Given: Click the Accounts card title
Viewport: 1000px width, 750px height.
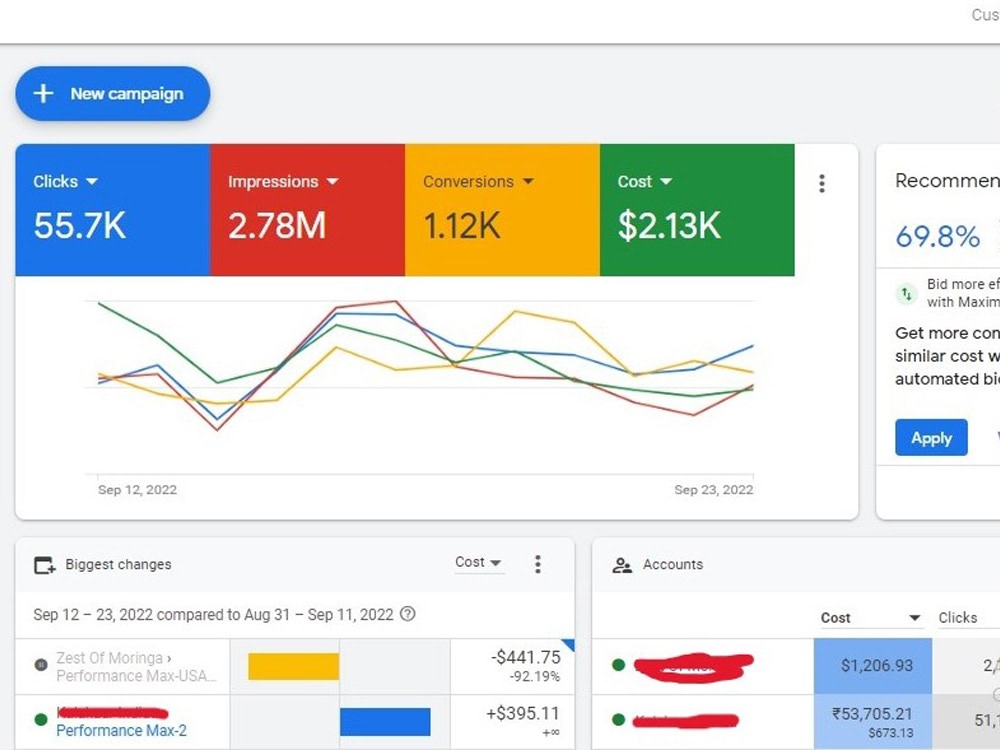Looking at the screenshot, I should click(673, 564).
